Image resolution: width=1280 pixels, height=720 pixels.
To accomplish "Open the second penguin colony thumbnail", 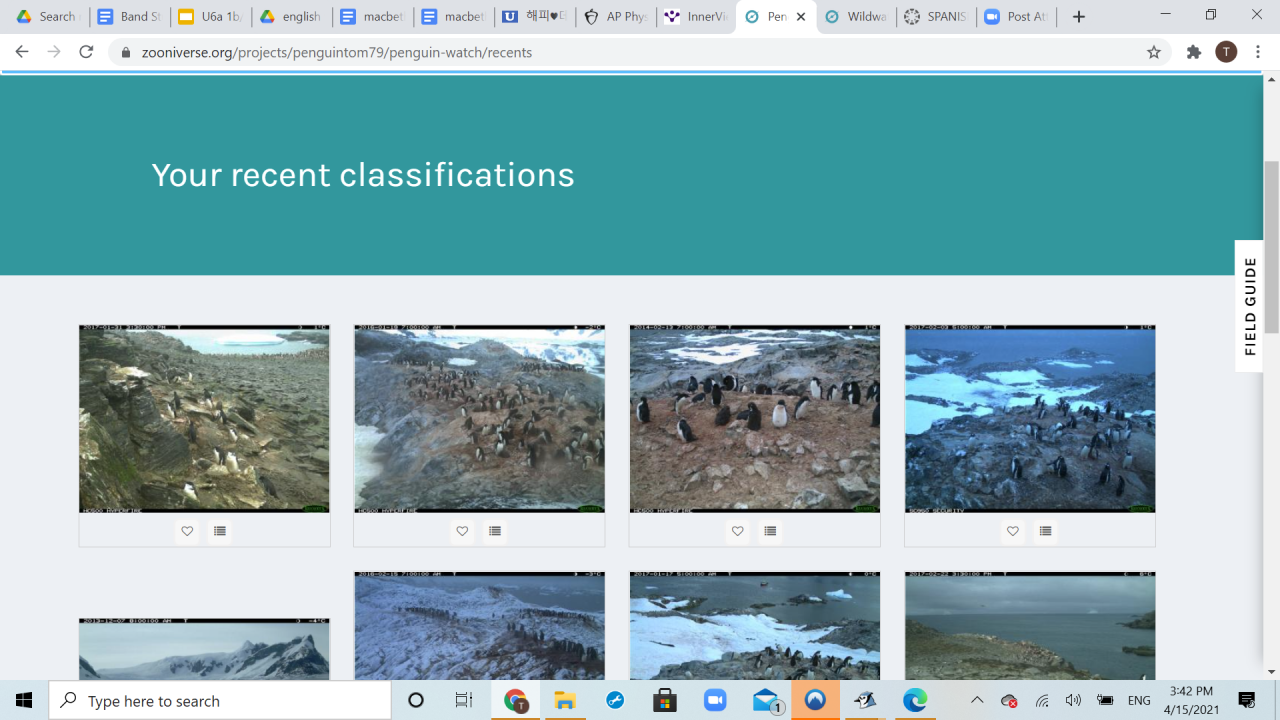I will [x=479, y=418].
